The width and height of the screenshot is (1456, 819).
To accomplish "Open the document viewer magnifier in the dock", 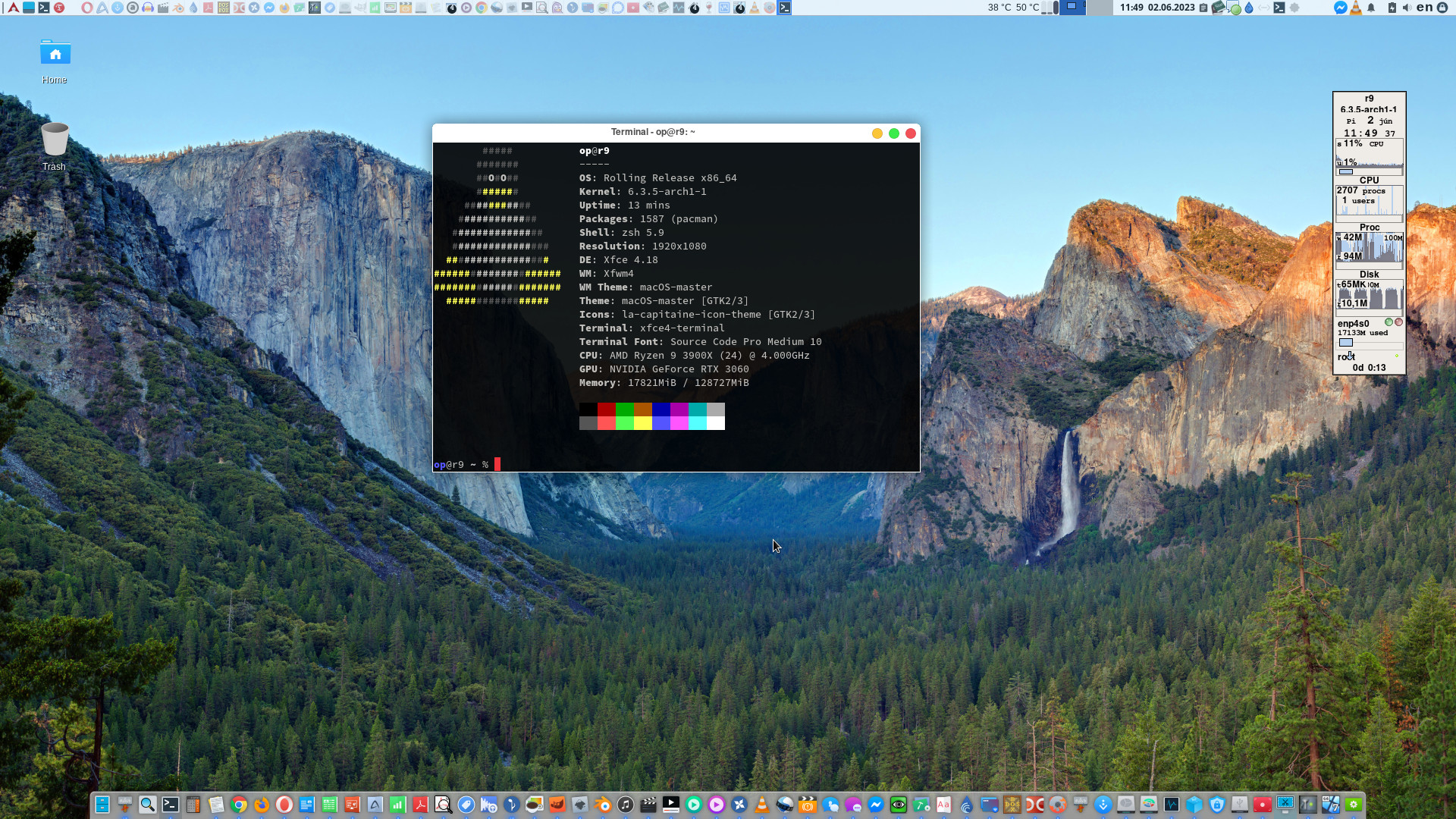I will (x=444, y=805).
